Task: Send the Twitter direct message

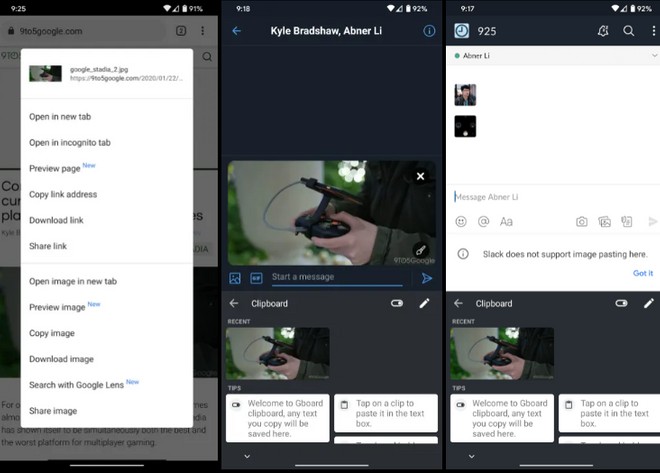Action: 426,278
